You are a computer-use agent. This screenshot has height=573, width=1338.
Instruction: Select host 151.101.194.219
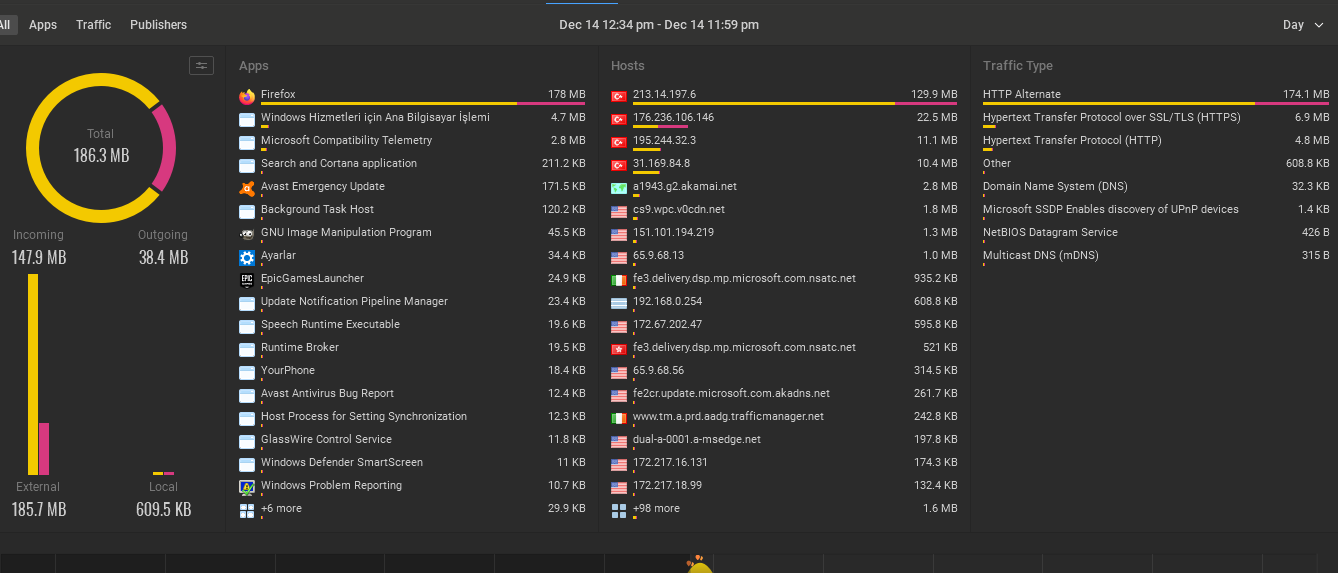click(x=784, y=233)
